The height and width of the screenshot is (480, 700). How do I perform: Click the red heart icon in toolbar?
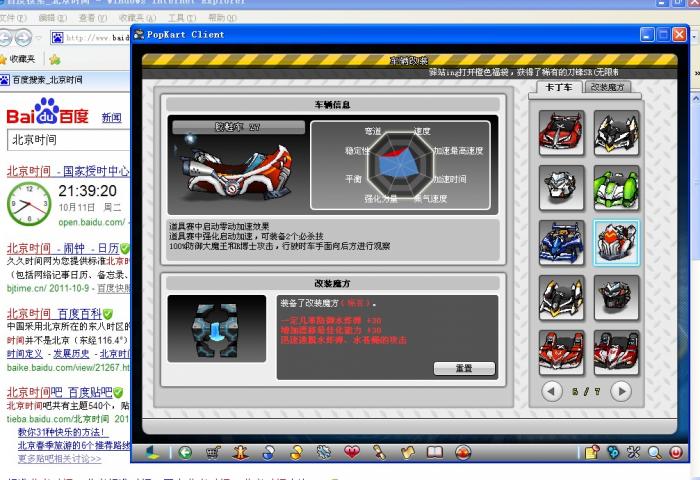pos(352,453)
